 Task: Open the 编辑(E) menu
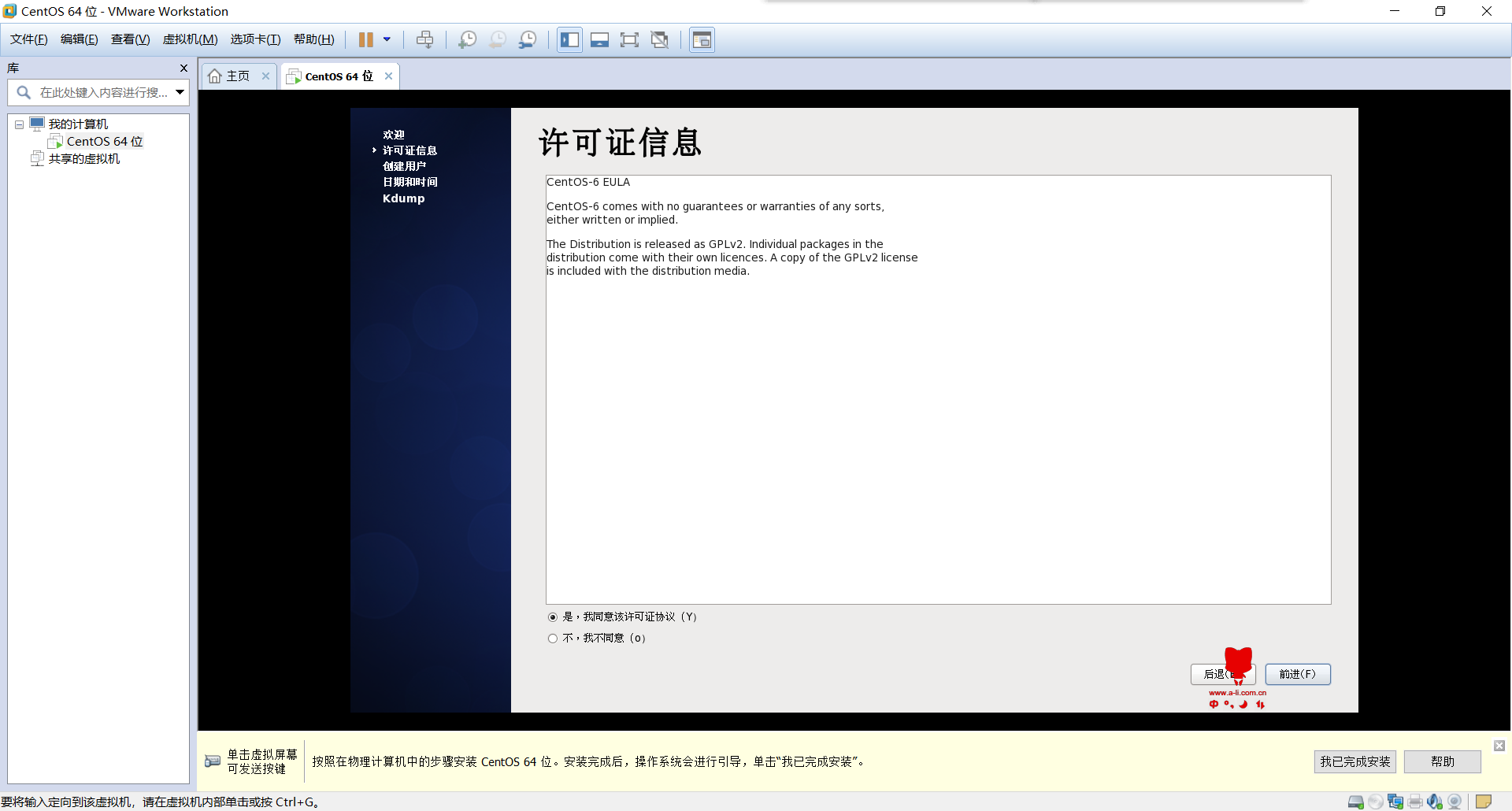pos(79,39)
